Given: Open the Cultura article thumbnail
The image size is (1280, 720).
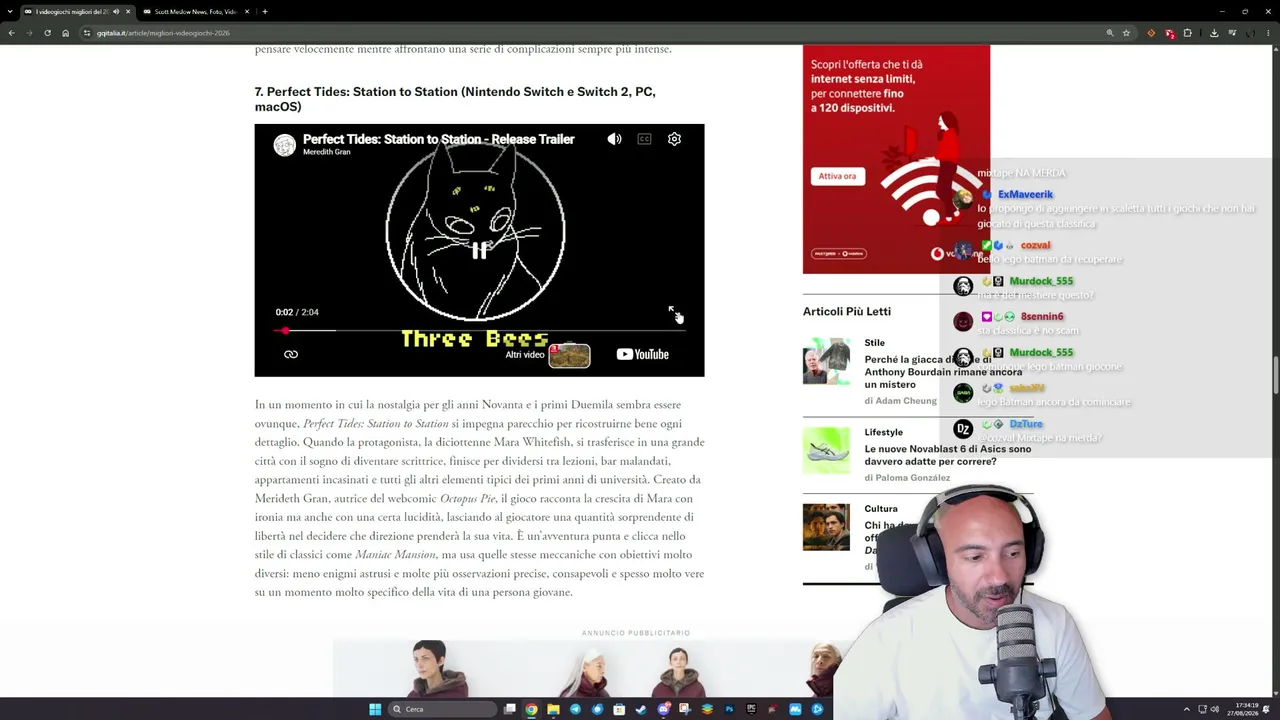Looking at the screenshot, I should click(826, 527).
